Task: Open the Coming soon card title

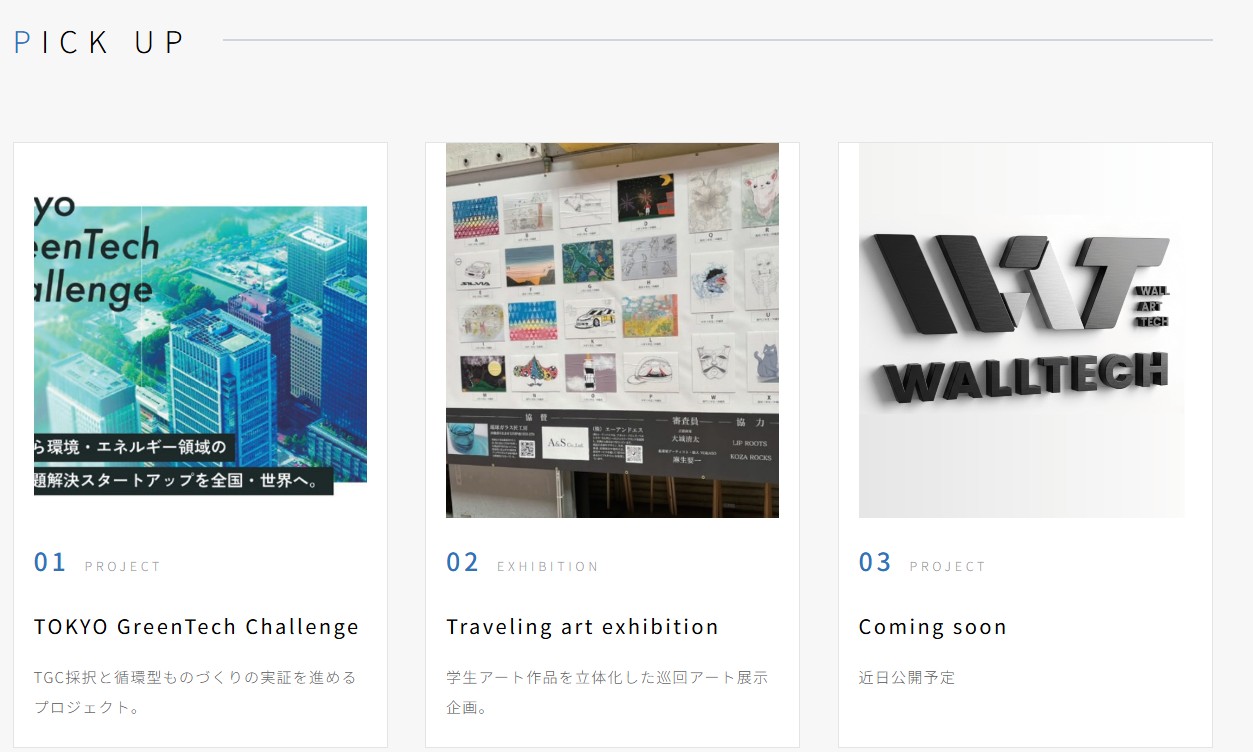Action: 933,627
